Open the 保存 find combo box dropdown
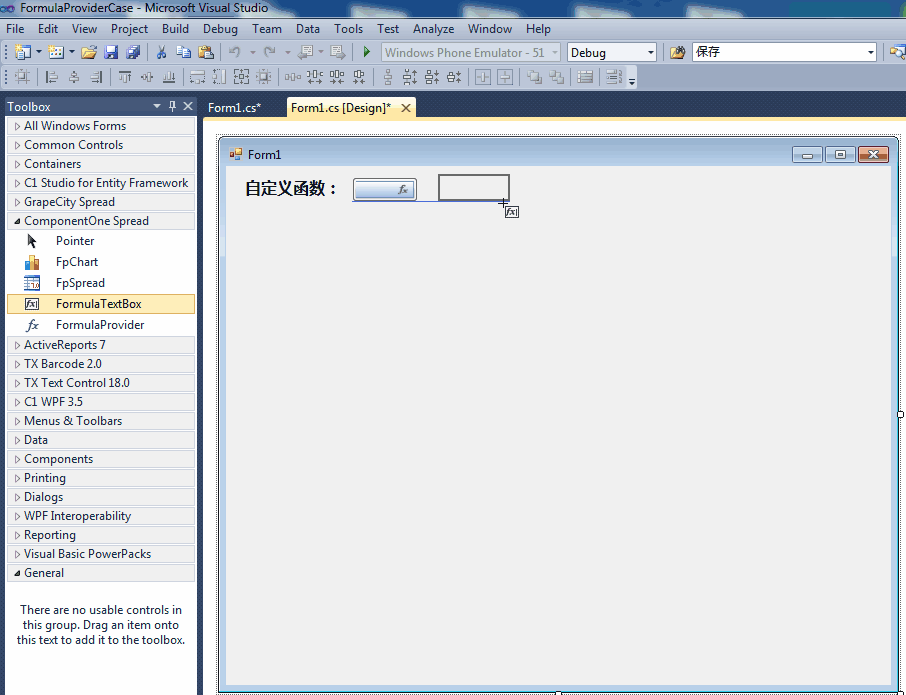 pos(870,53)
